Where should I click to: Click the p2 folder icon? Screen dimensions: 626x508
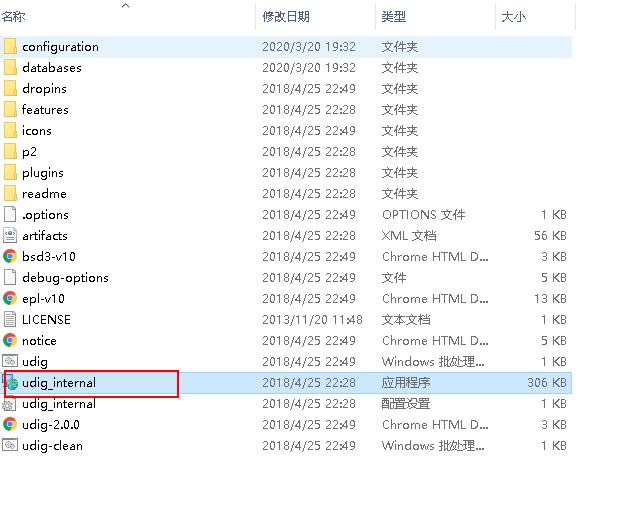[x=10, y=152]
